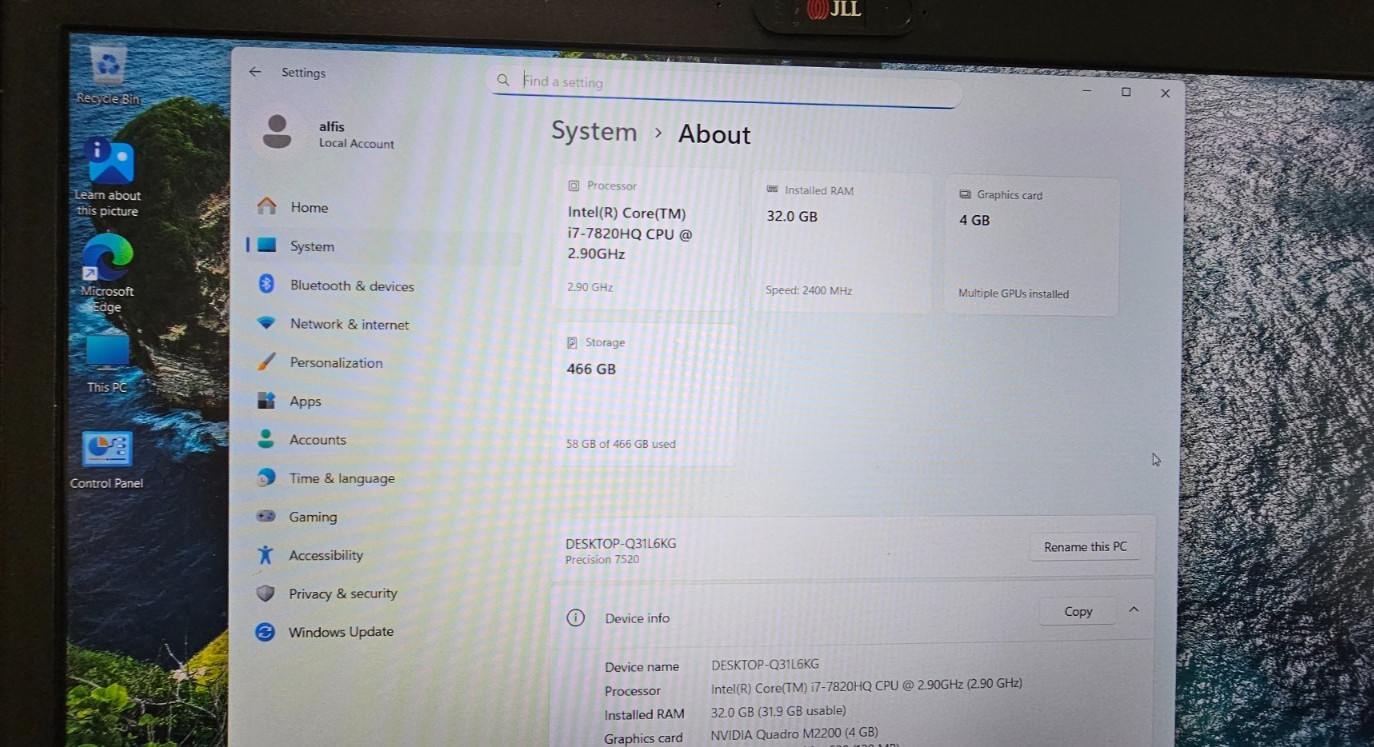Click the System monitor icon
Image resolution: width=1374 pixels, height=747 pixels.
pos(266,245)
